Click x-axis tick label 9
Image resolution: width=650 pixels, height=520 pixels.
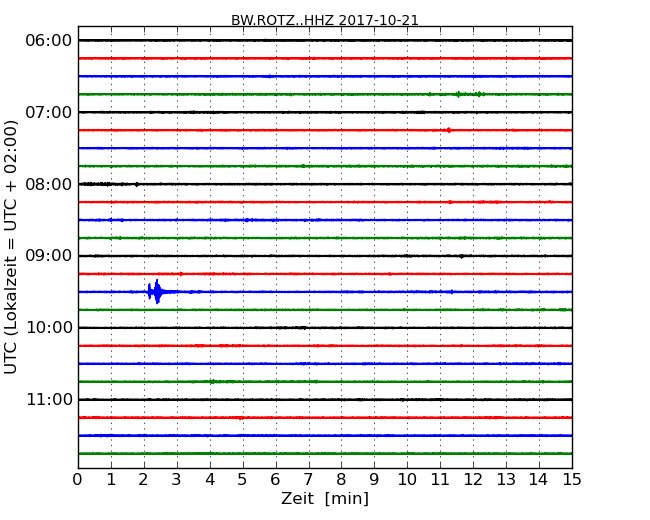[374, 480]
